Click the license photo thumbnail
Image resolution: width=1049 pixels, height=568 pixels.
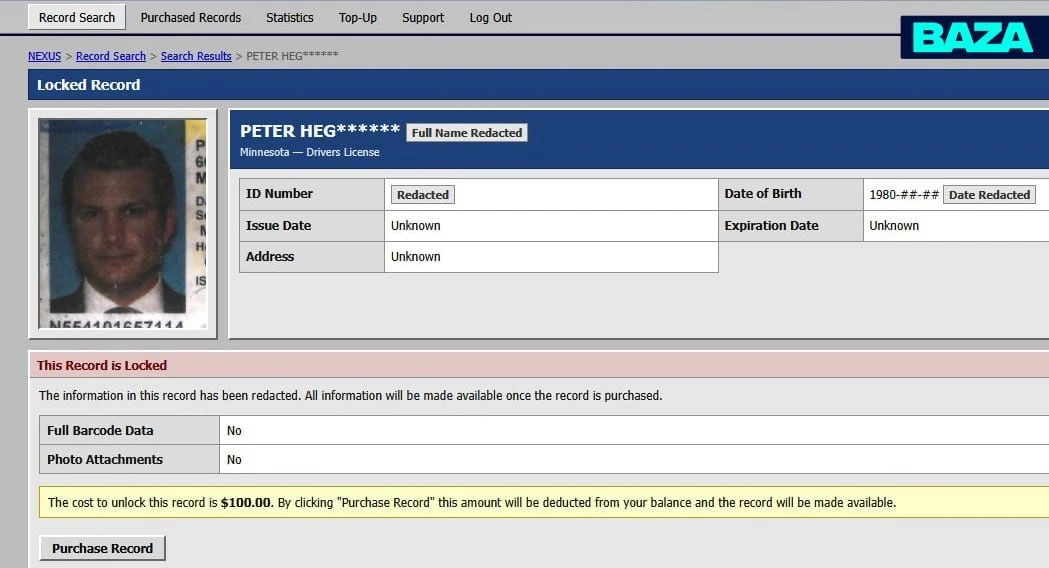(x=122, y=223)
